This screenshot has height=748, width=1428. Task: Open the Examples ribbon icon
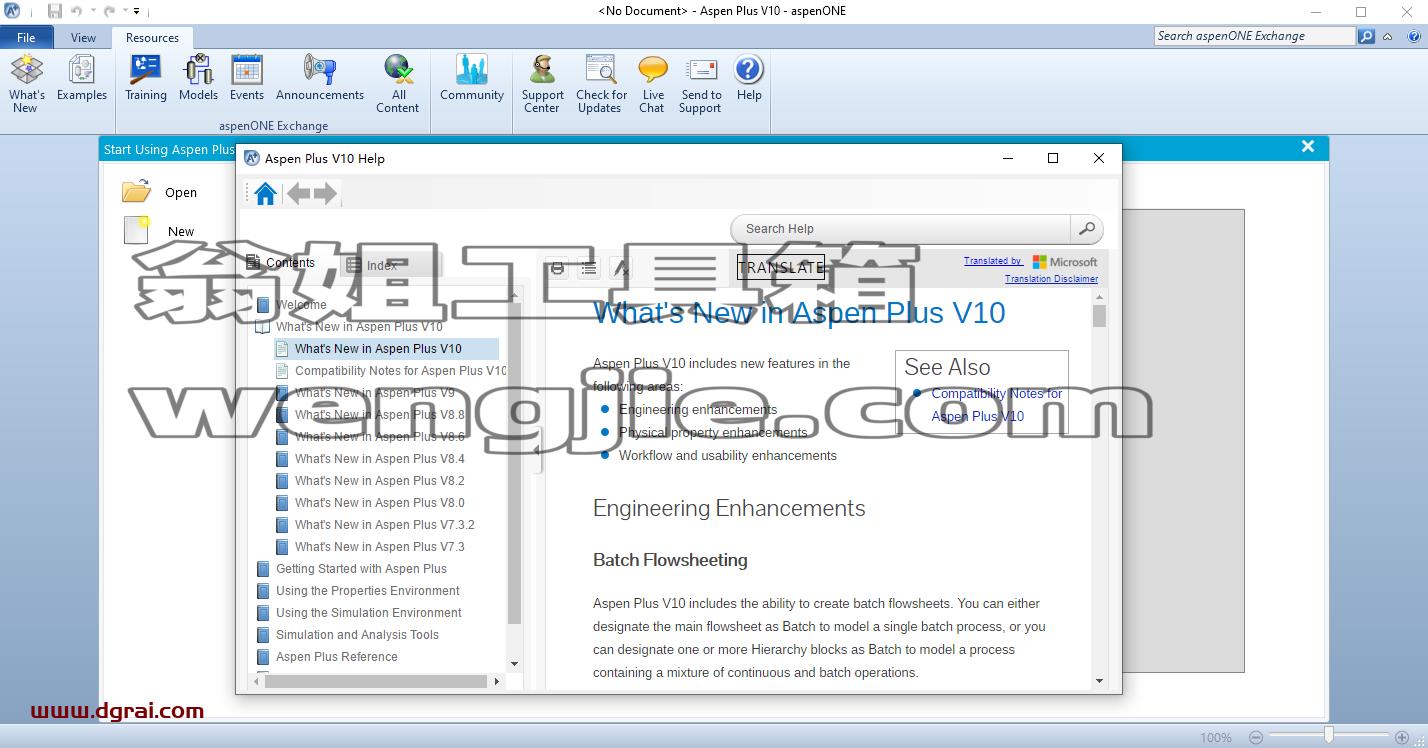pyautogui.click(x=82, y=78)
